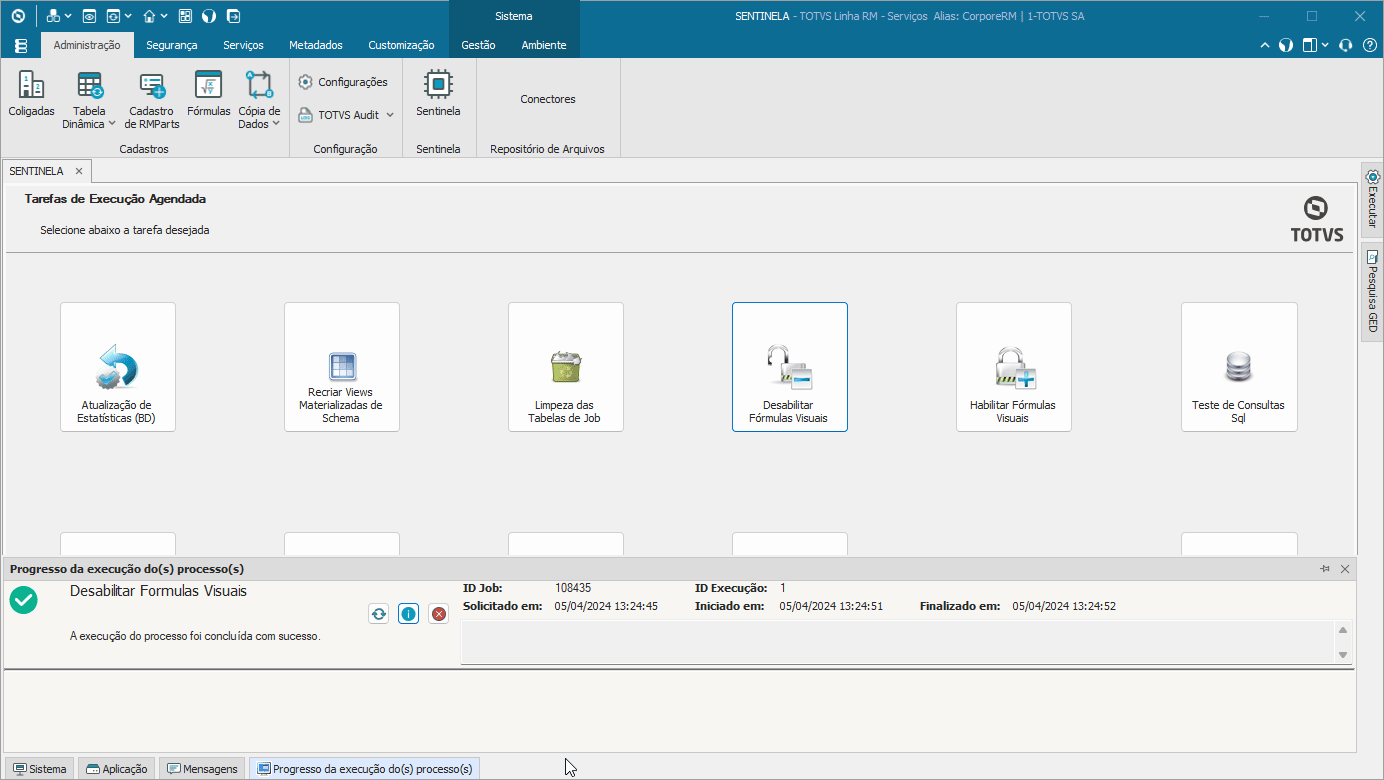This screenshot has height=780, width=1384.
Task: Click the ID Job value 108435
Action: tap(573, 588)
